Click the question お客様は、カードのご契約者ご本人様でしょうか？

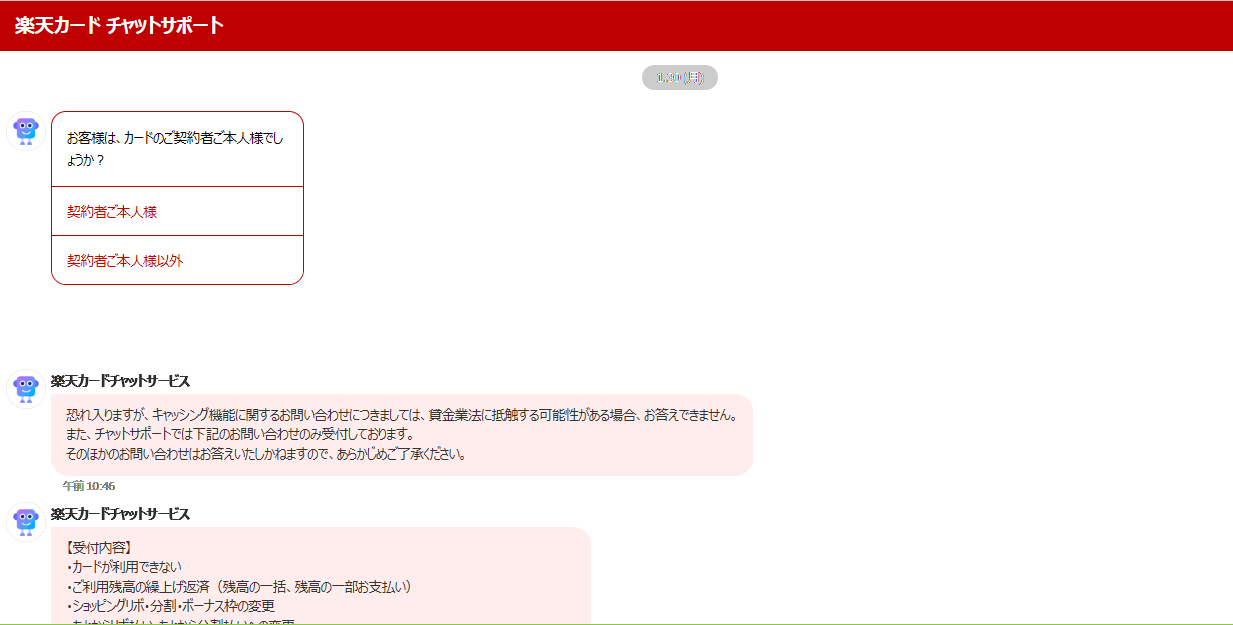pyautogui.click(x=176, y=149)
